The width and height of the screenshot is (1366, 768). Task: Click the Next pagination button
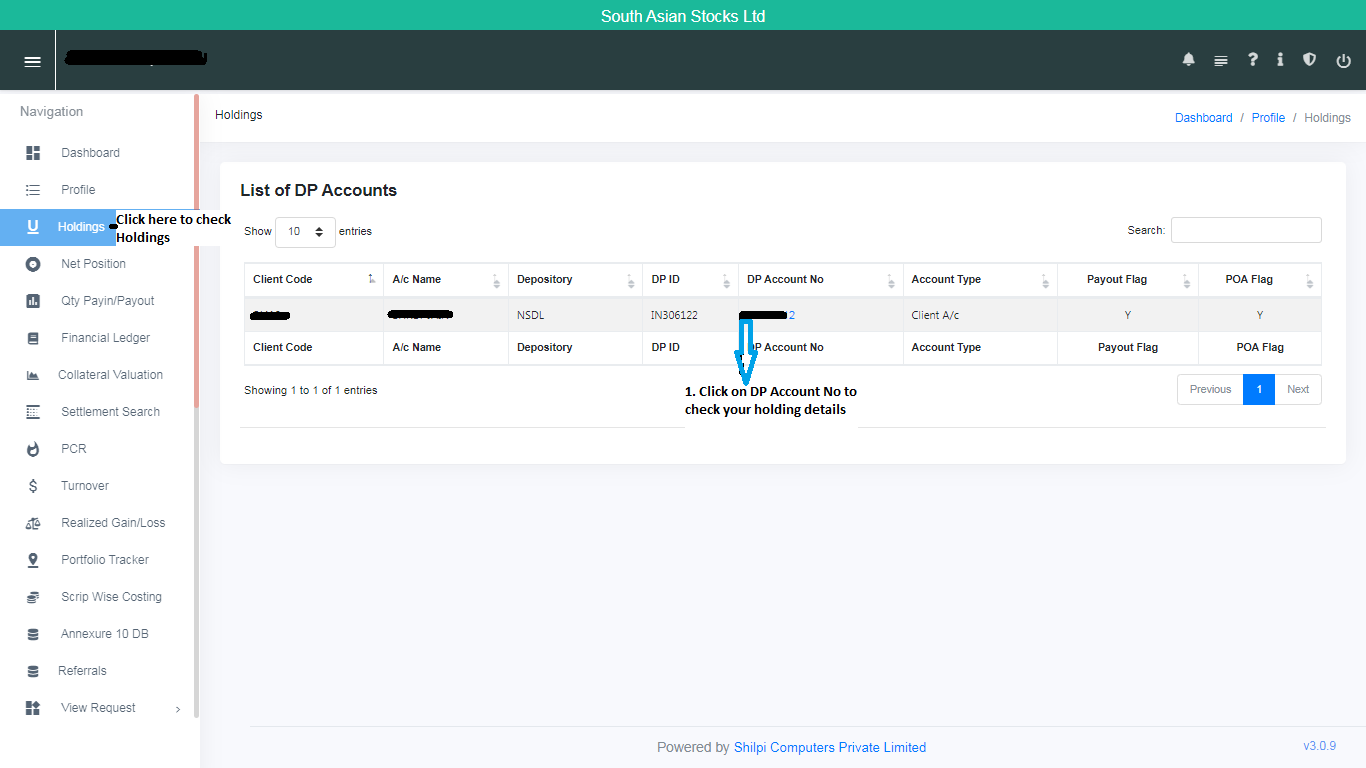pyautogui.click(x=1297, y=390)
